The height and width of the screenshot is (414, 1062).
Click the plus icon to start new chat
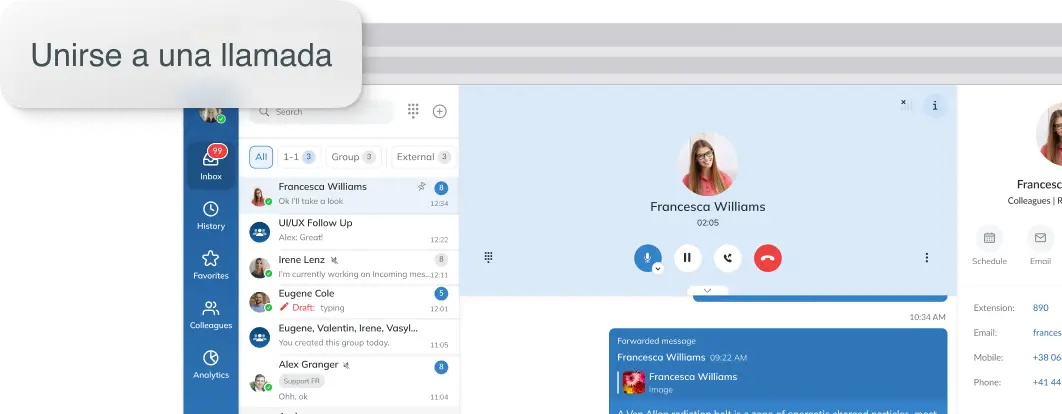pos(439,111)
